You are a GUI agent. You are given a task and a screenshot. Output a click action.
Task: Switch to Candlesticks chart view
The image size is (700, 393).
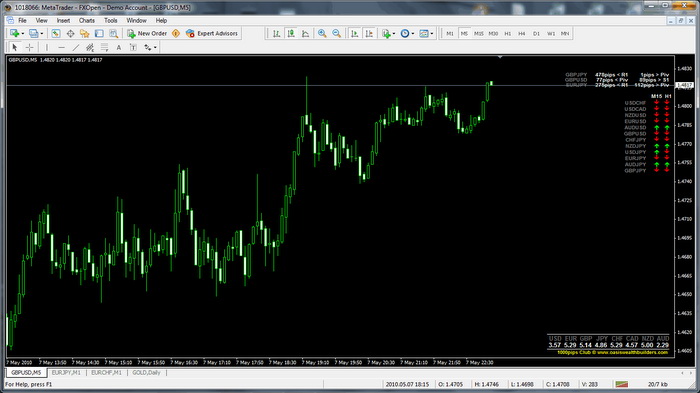click(x=291, y=33)
